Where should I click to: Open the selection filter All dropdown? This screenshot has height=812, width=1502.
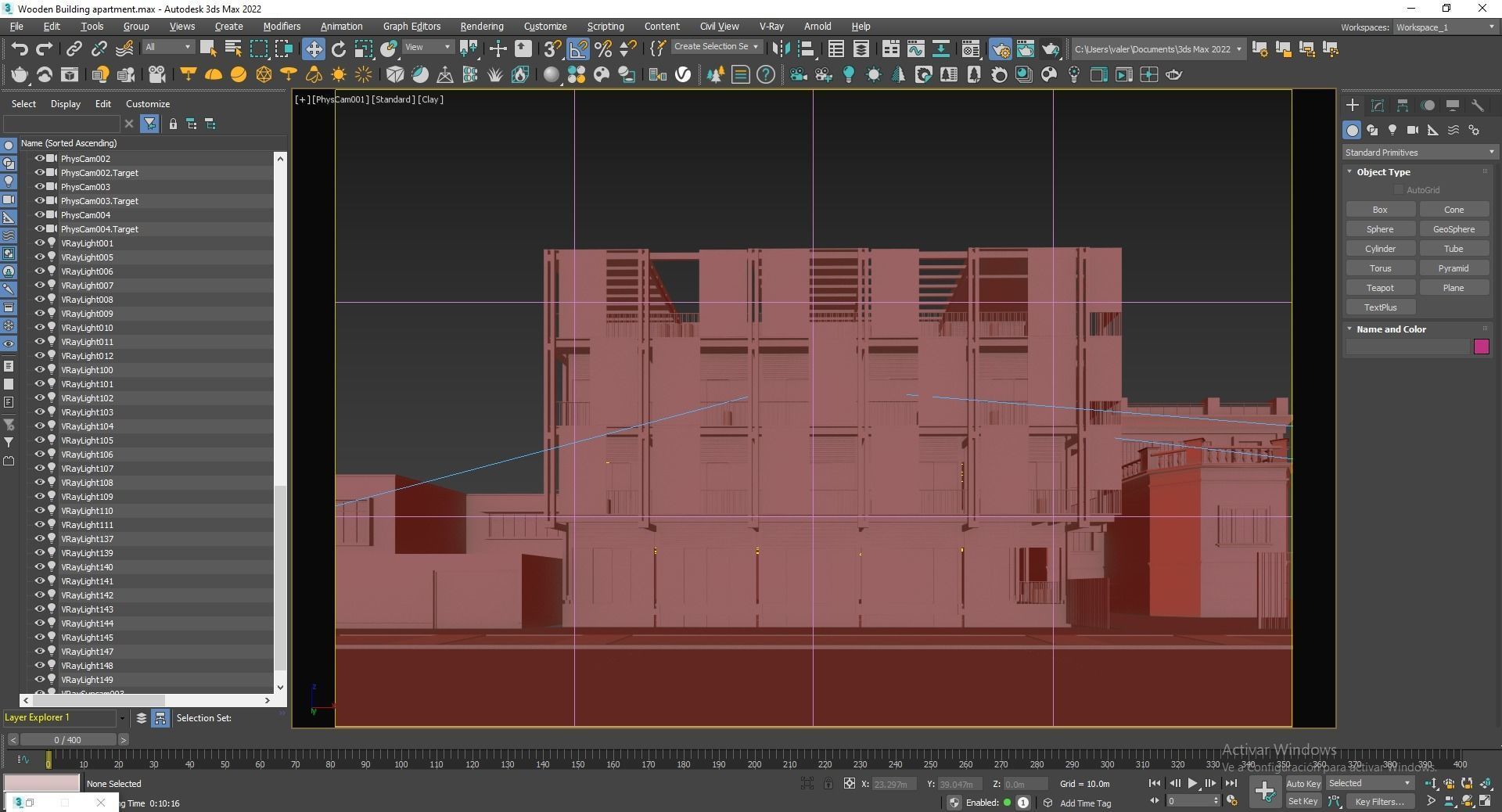[167, 47]
